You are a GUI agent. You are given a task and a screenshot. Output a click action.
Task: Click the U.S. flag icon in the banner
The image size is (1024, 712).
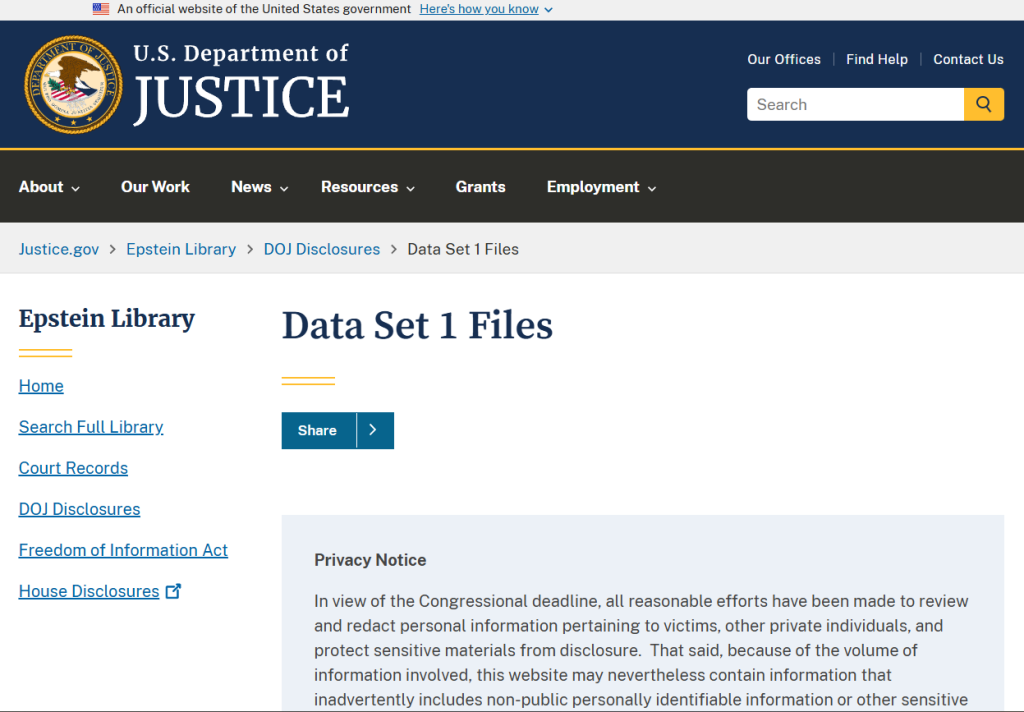[x=100, y=9]
